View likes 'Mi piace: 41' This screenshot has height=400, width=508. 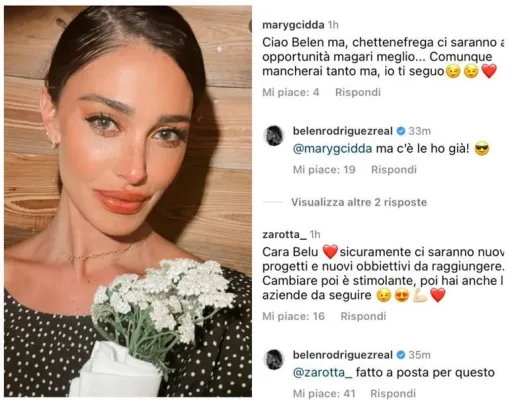(324, 394)
